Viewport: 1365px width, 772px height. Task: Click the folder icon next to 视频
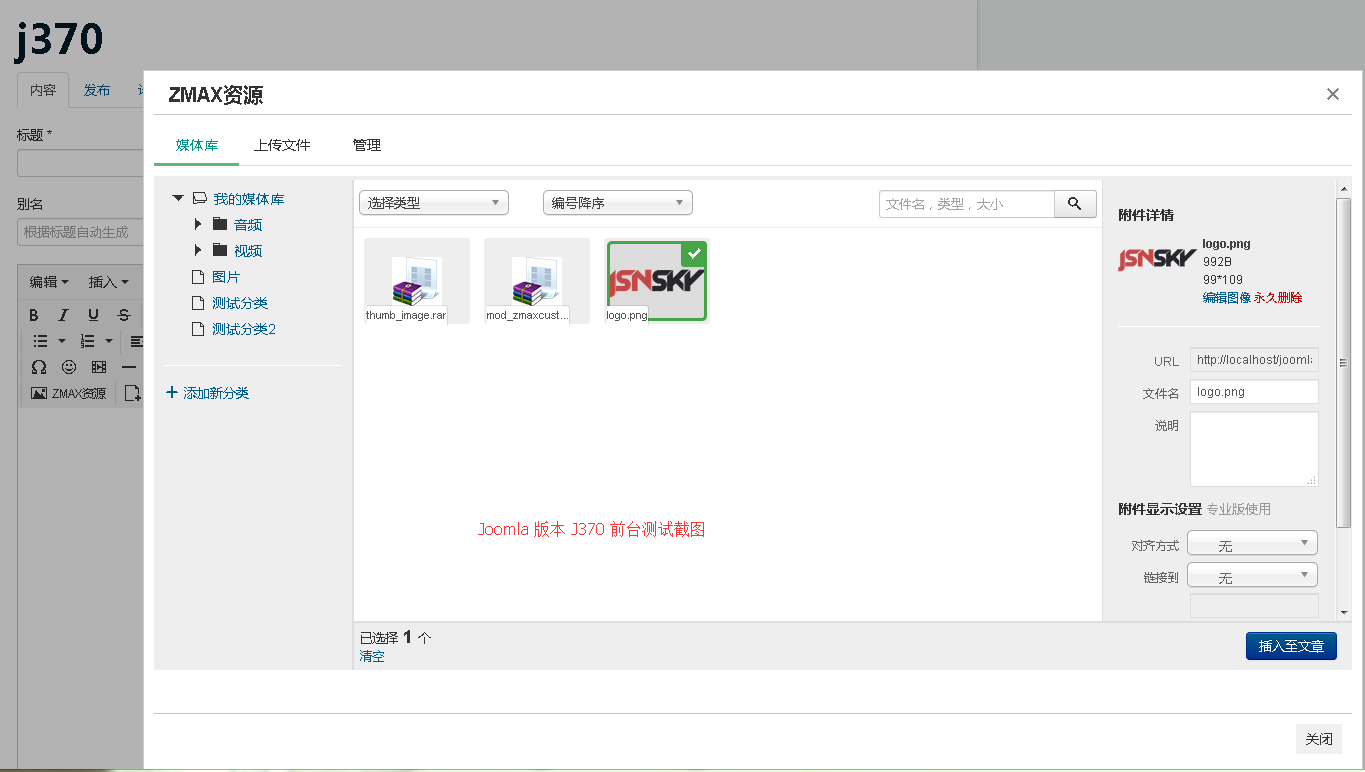coord(220,250)
